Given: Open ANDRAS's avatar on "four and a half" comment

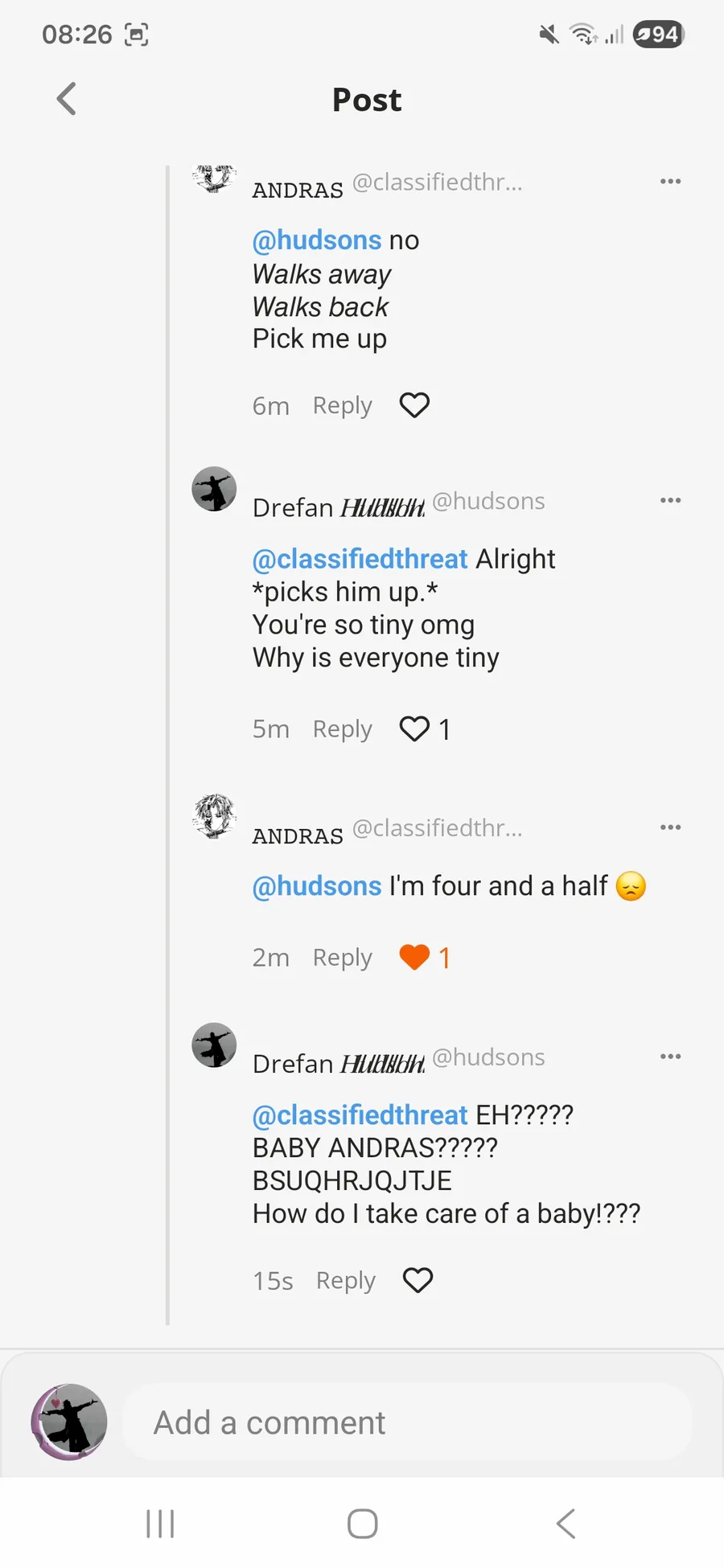Looking at the screenshot, I should [x=214, y=816].
